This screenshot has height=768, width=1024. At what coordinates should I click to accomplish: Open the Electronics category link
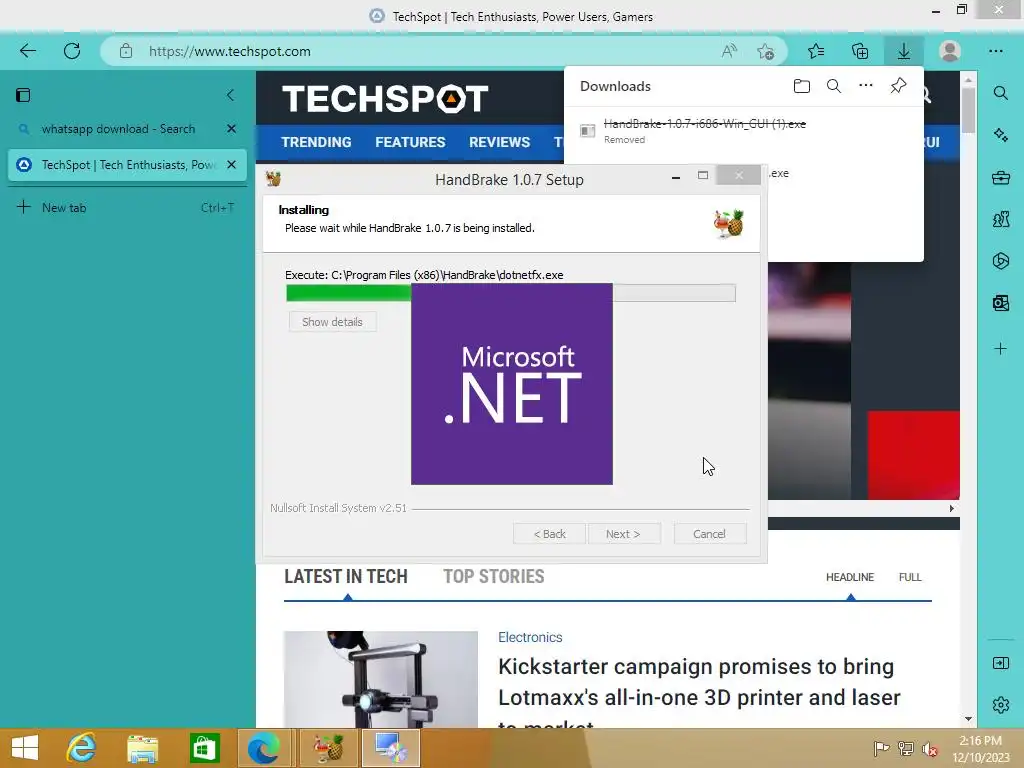pyautogui.click(x=530, y=637)
